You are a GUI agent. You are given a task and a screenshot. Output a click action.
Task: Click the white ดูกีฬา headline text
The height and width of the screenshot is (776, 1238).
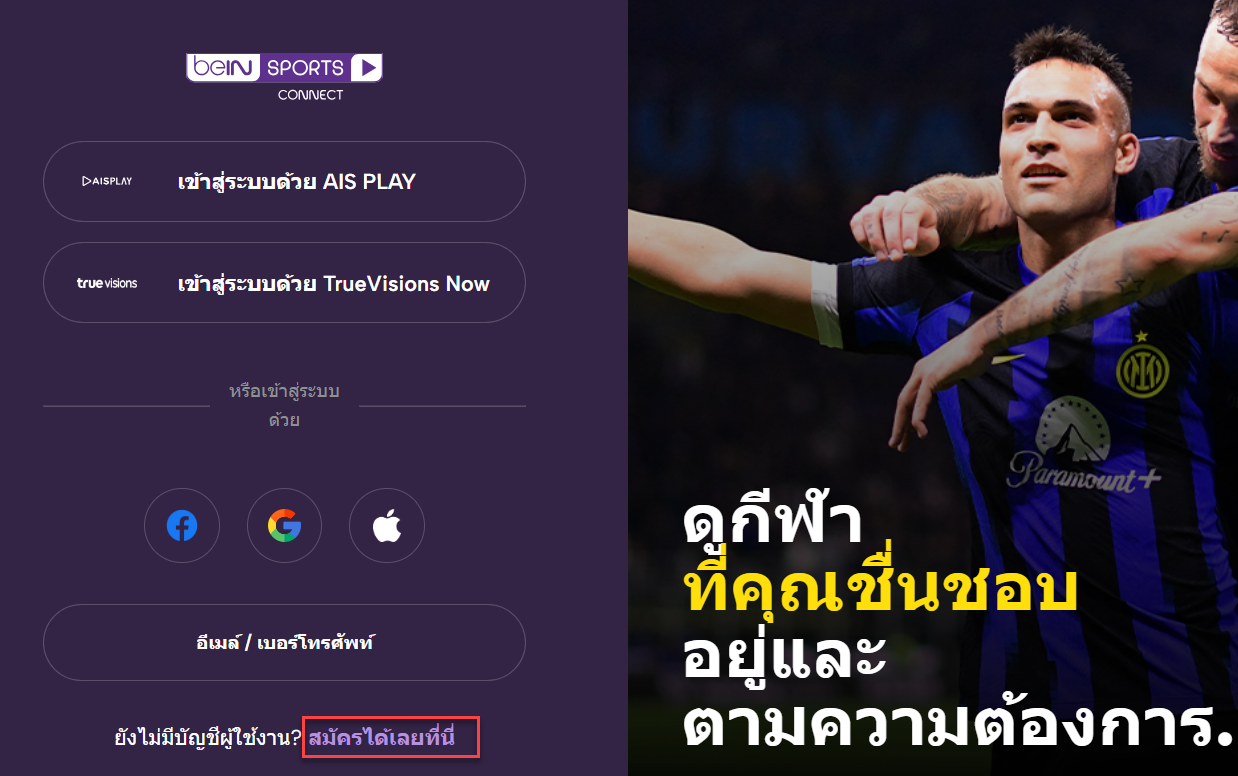773,520
